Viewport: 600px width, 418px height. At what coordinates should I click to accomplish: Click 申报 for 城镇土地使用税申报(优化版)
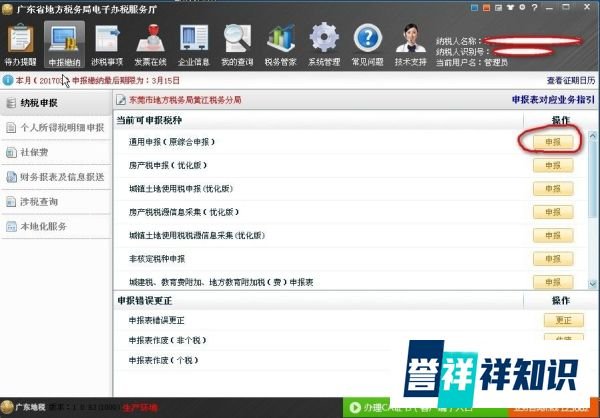click(553, 189)
